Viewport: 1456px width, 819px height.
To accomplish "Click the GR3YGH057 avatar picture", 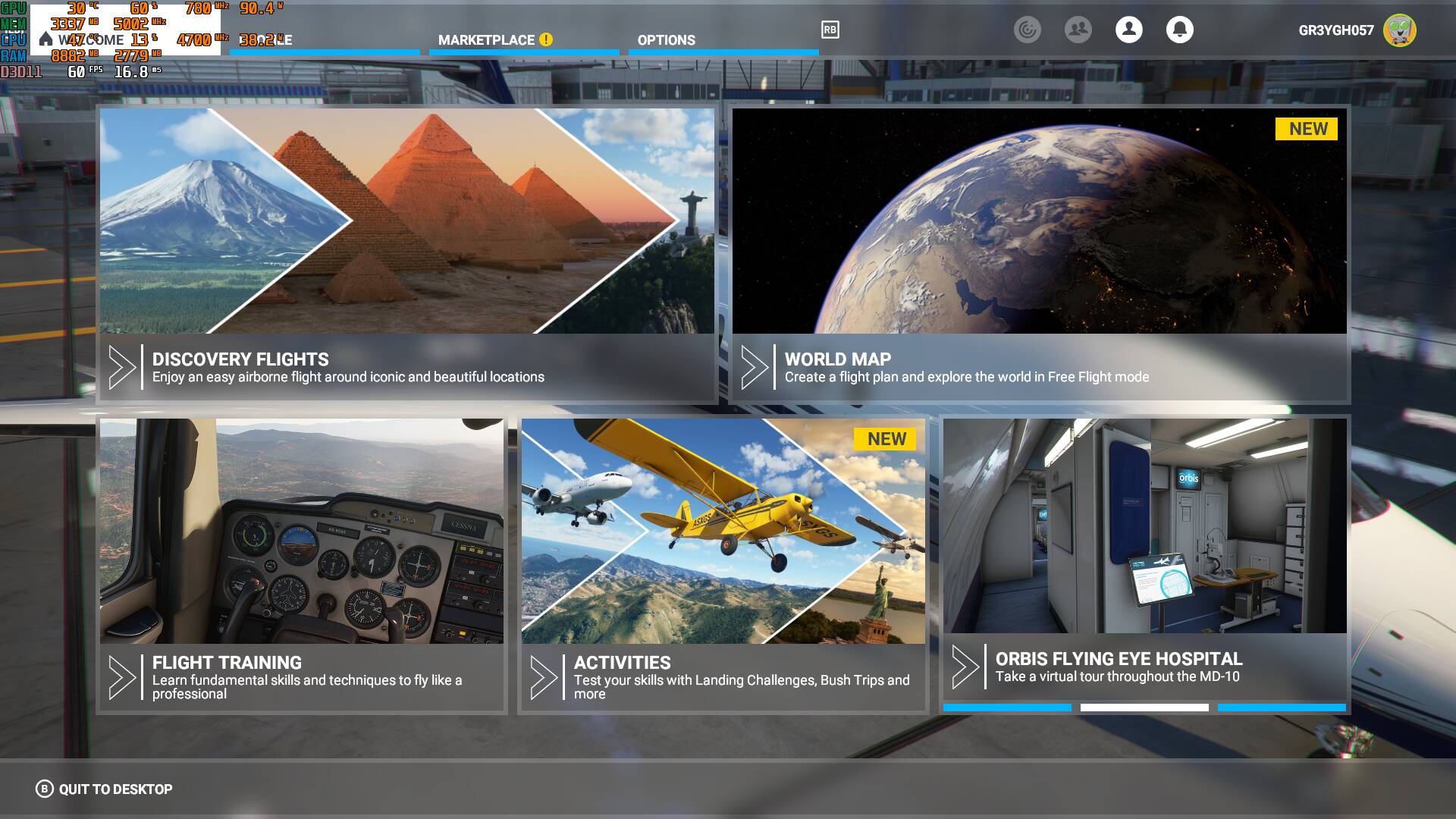I will point(1399,30).
